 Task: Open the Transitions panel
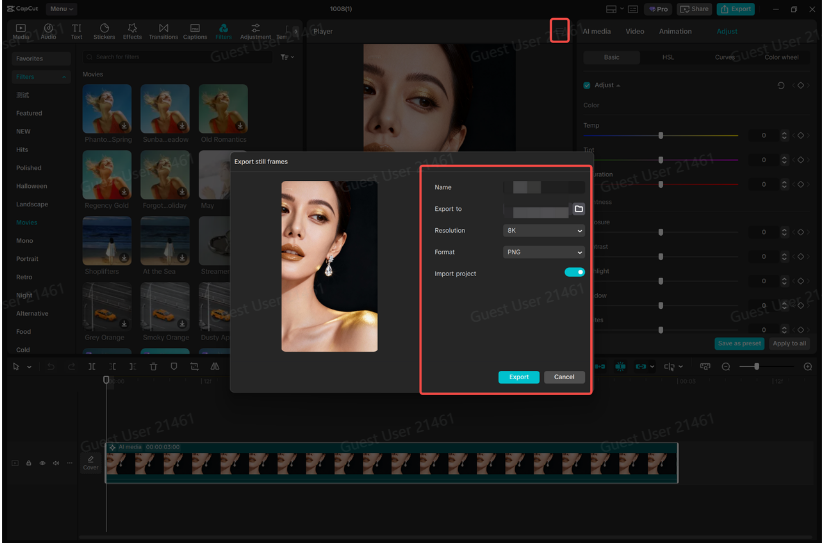tap(163, 31)
